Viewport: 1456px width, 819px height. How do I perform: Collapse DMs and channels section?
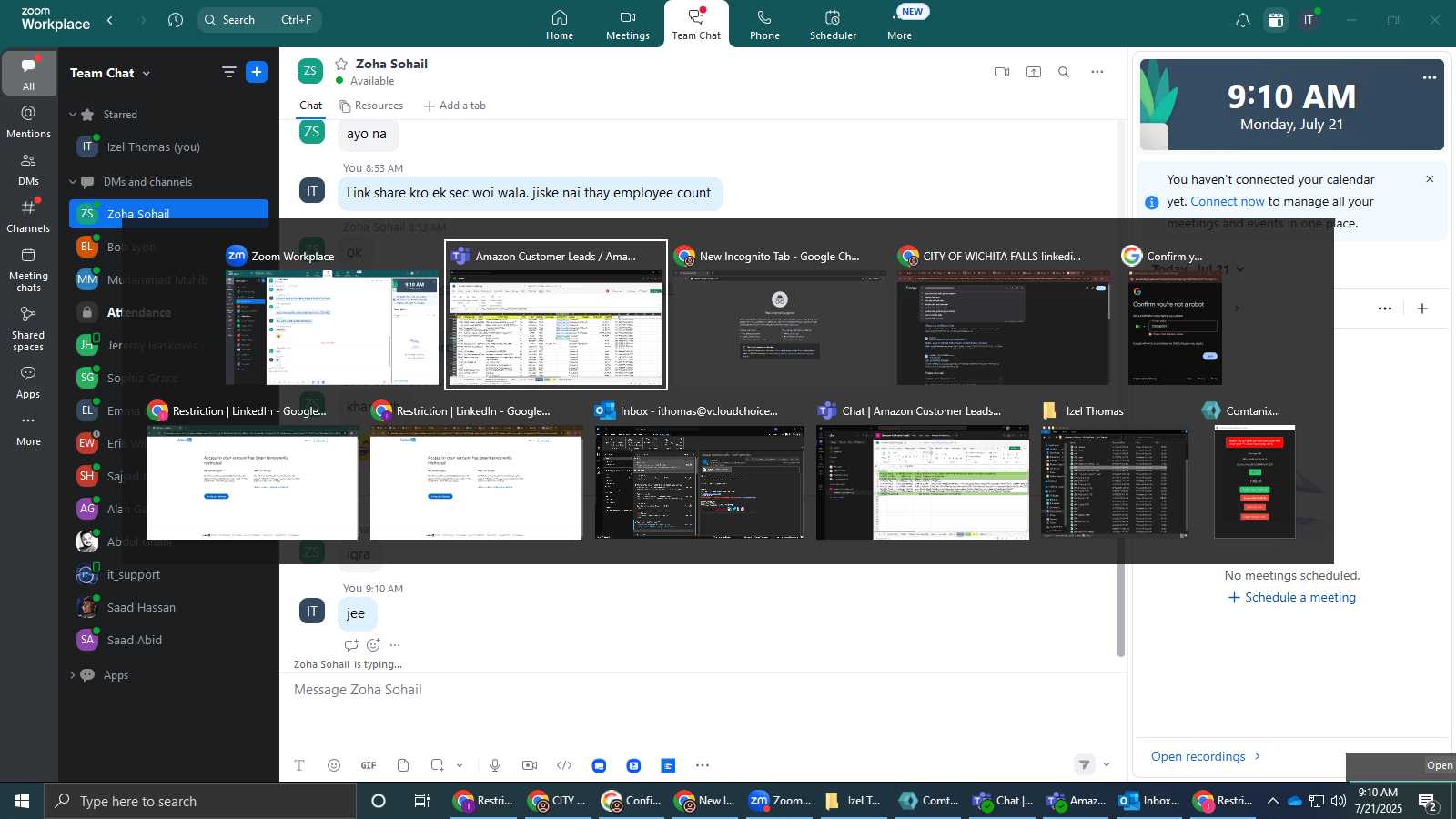(73, 182)
